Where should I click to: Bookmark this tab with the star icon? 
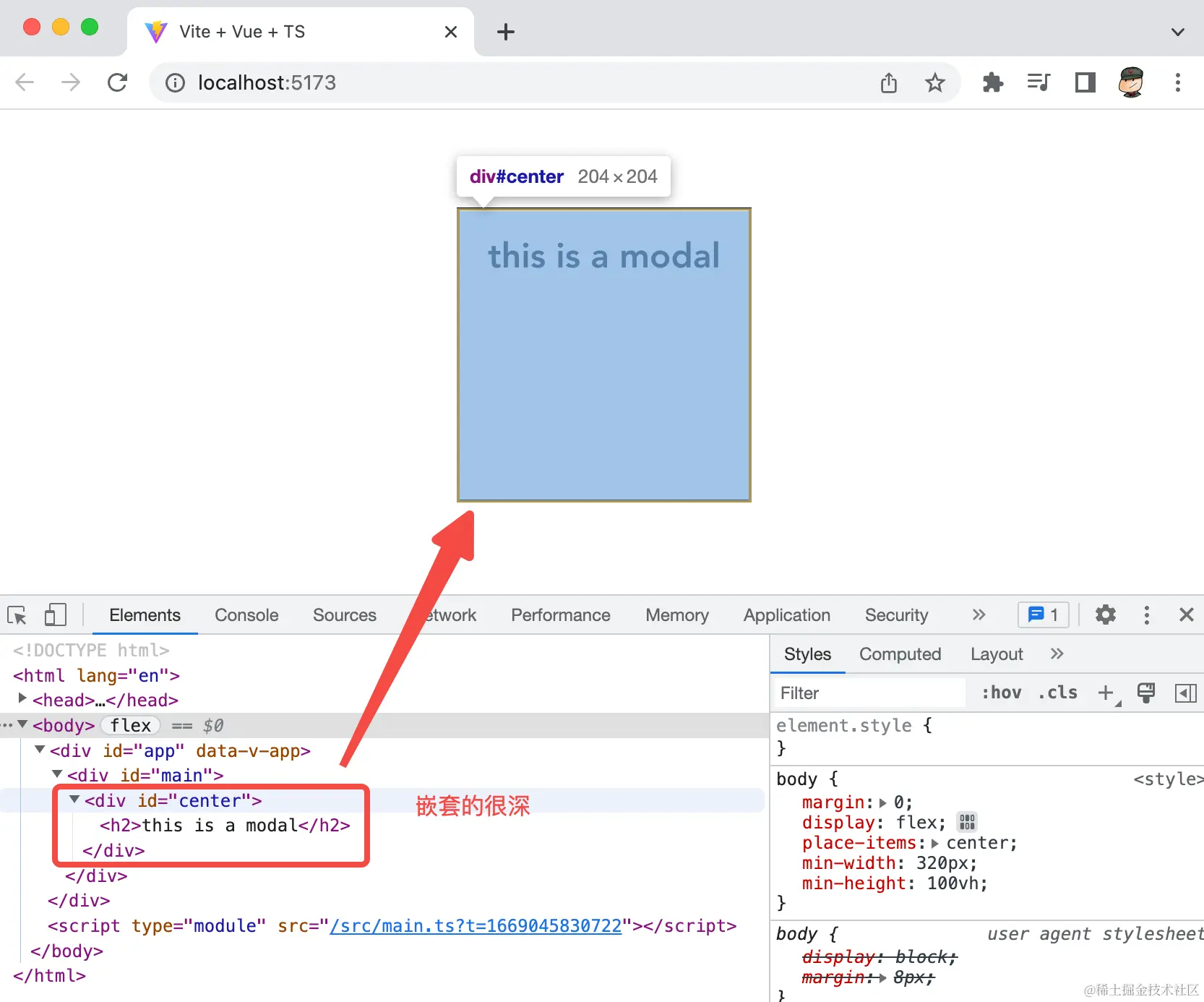[935, 83]
